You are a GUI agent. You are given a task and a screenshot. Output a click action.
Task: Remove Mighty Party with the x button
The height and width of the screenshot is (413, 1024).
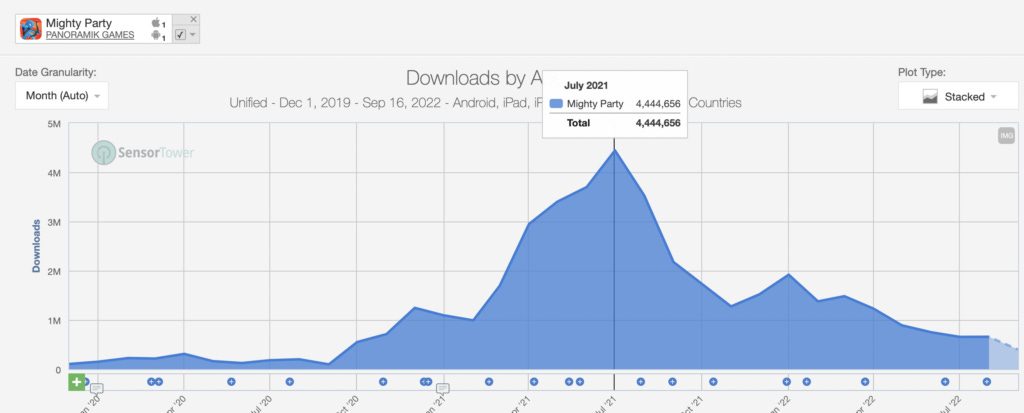193,20
